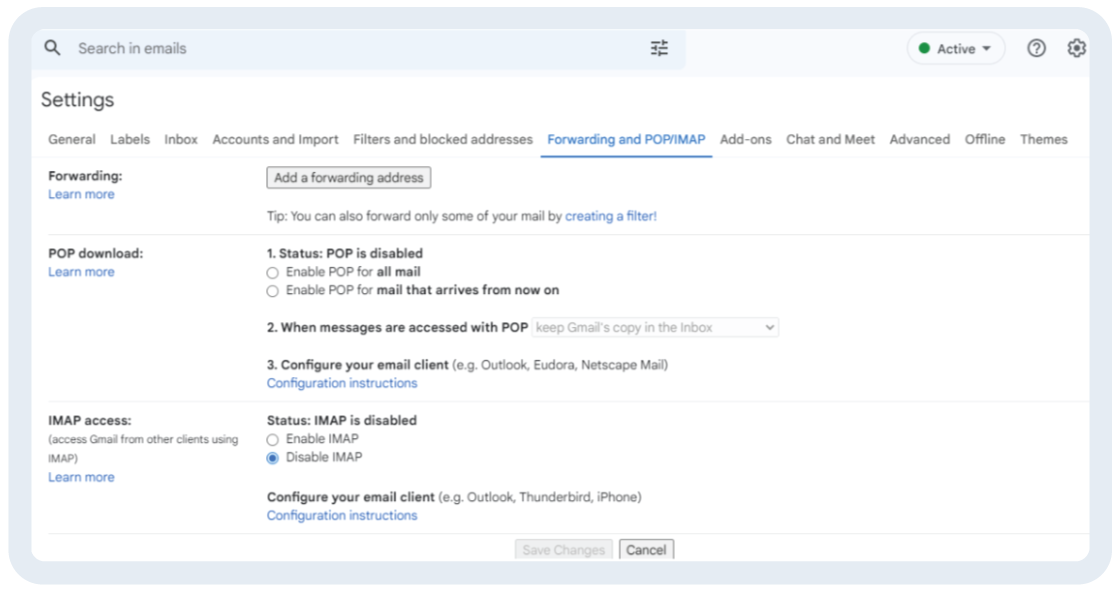The width and height of the screenshot is (1120, 590).
Task: Select the Enable IMAP option
Action: coord(273,439)
